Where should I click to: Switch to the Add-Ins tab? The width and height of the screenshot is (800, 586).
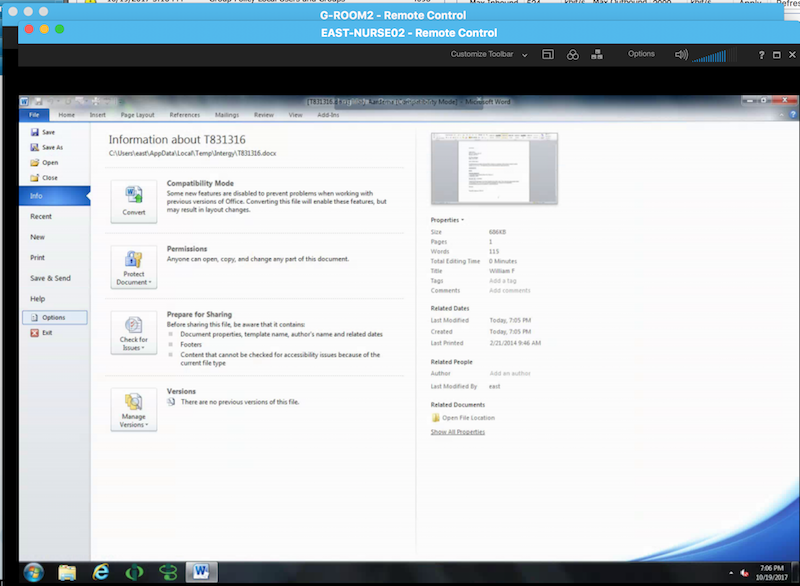pyautogui.click(x=328, y=115)
